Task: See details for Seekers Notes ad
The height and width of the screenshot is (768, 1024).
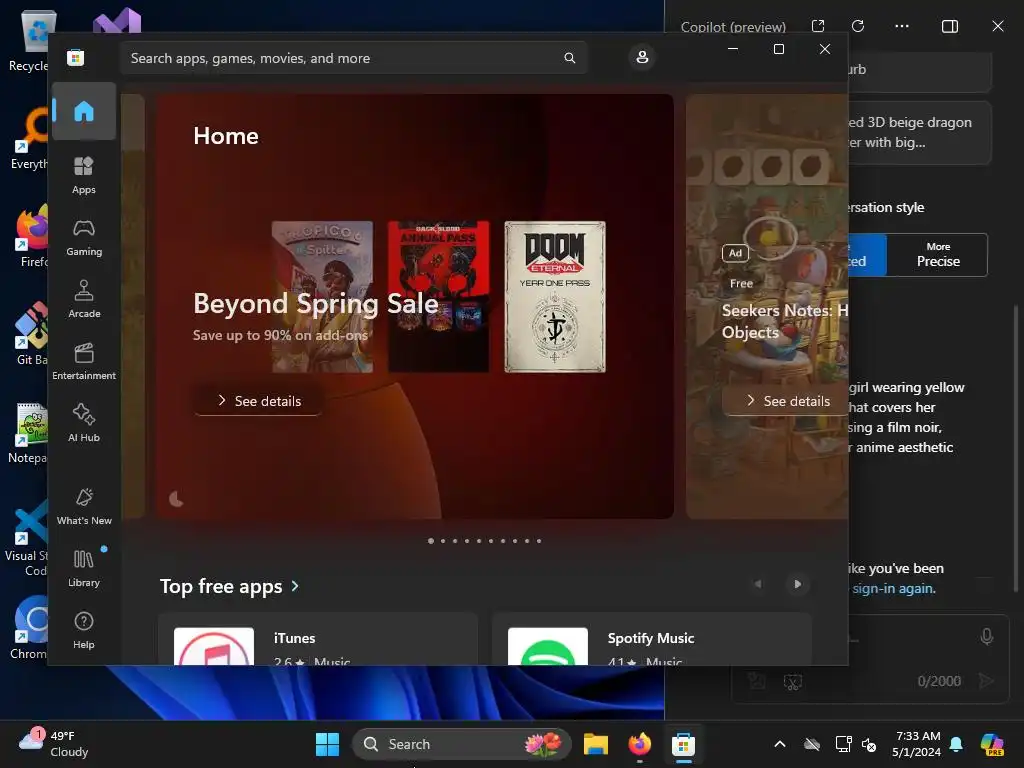Action: (787, 401)
